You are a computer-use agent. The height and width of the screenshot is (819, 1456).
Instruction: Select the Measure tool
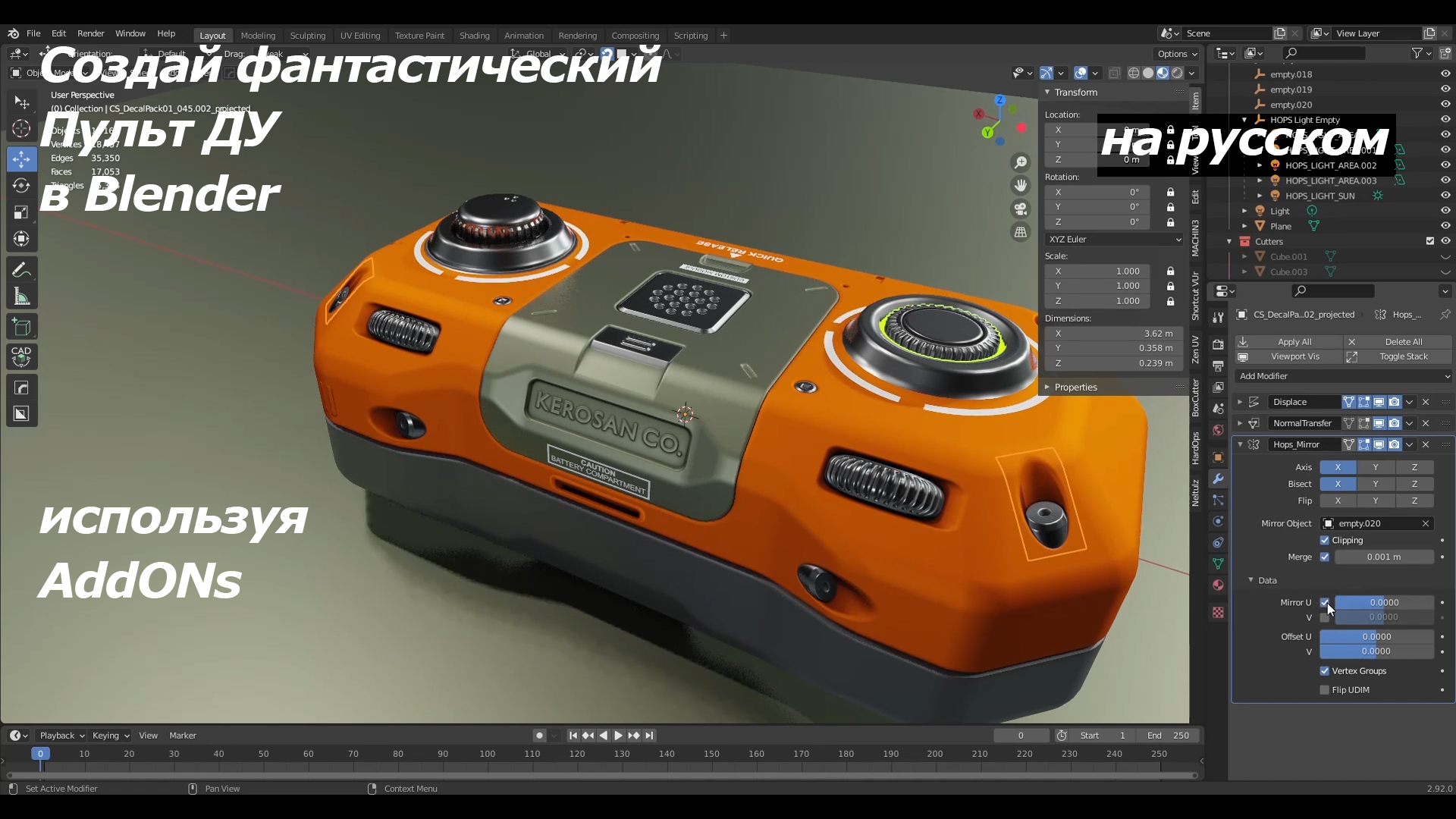tap(21, 296)
